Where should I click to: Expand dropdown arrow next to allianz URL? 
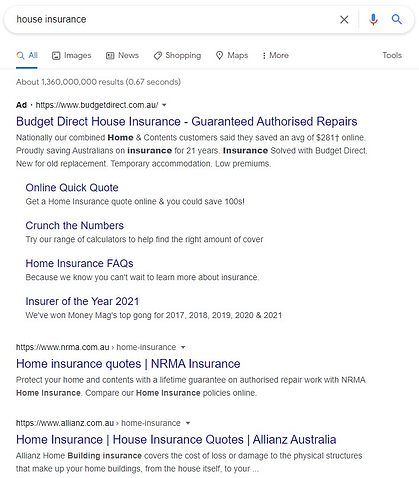coord(188,423)
